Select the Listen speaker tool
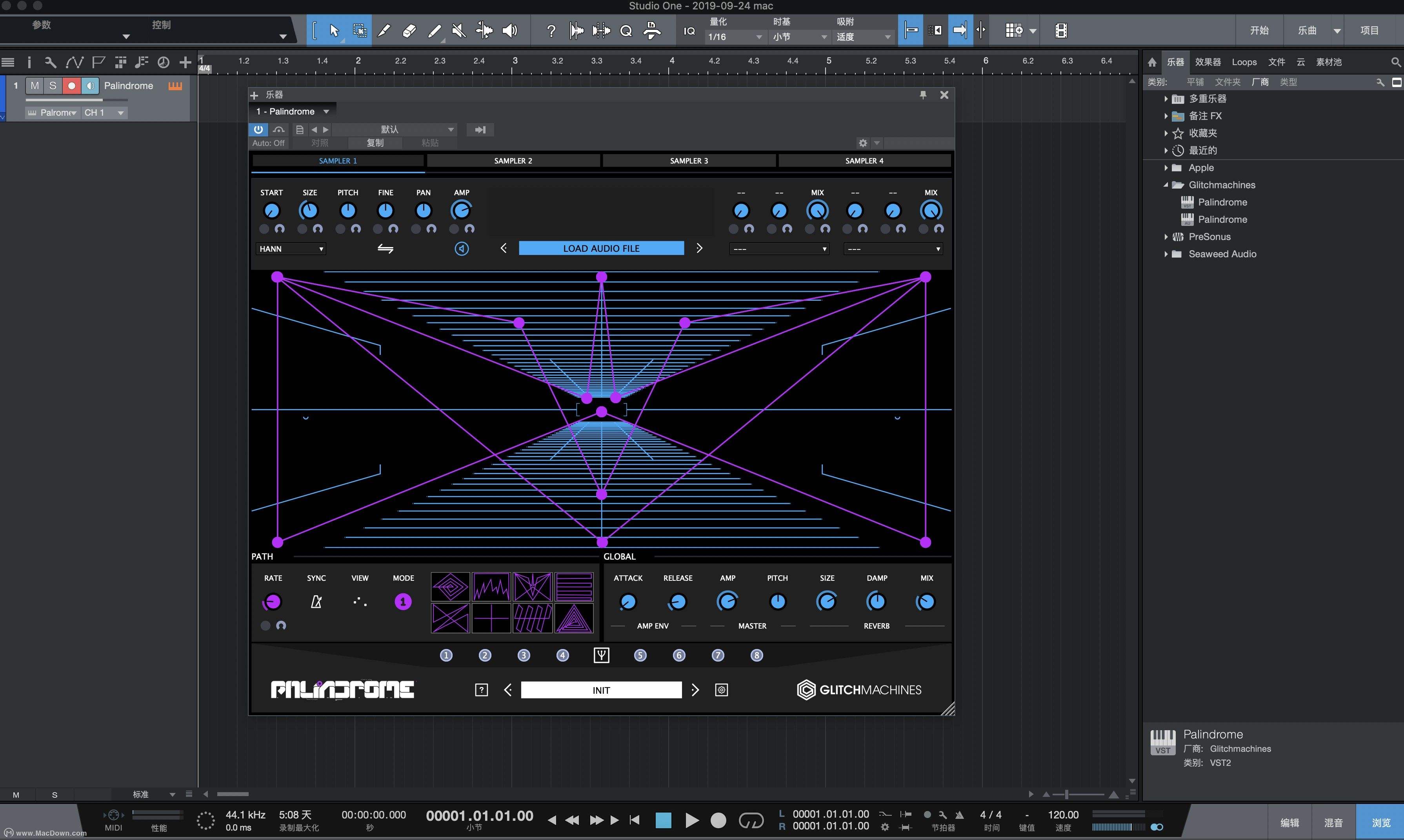This screenshot has width=1404, height=840. tap(510, 31)
